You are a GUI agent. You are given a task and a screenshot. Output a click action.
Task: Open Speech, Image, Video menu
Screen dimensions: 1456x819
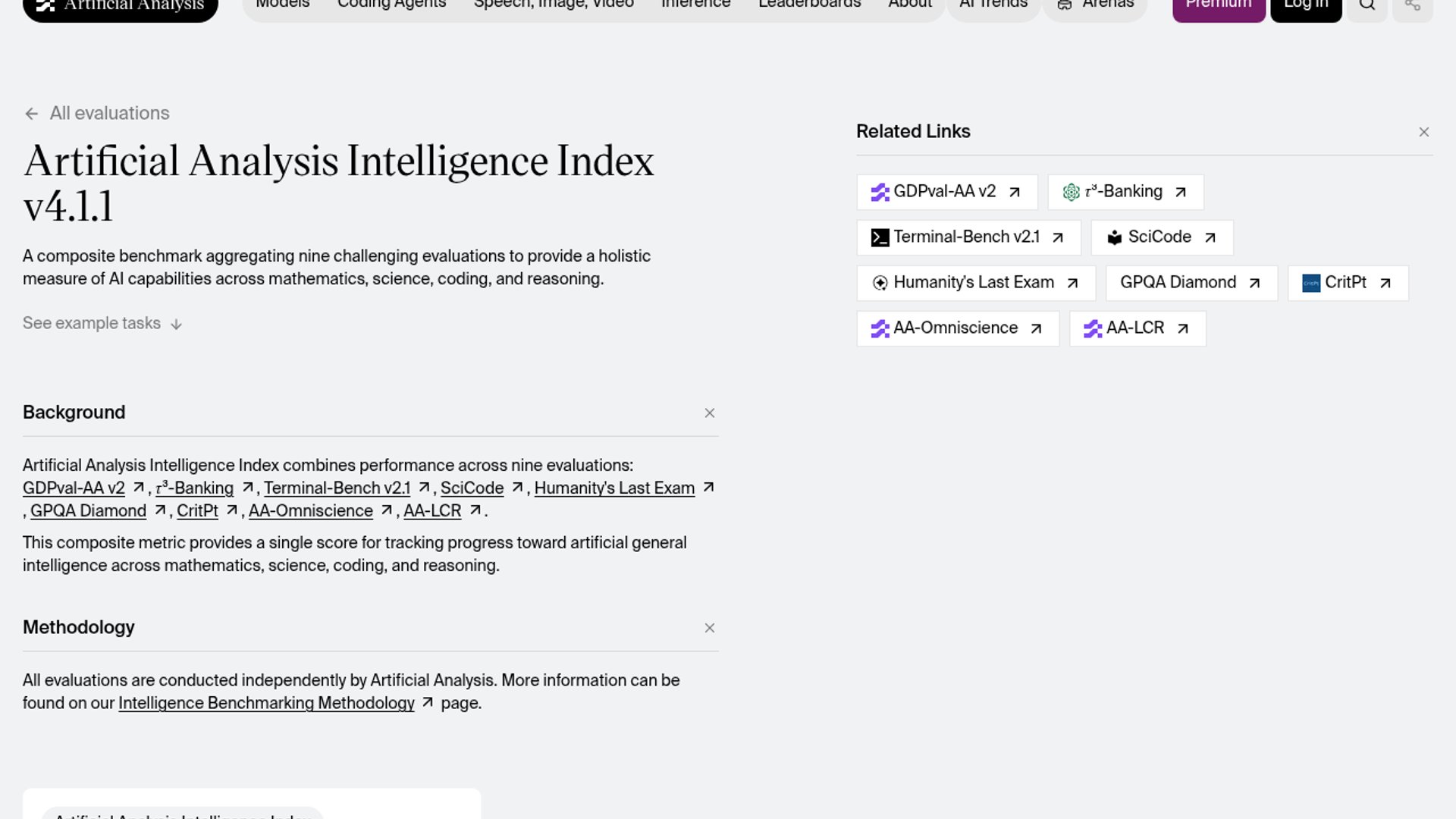tap(554, 6)
